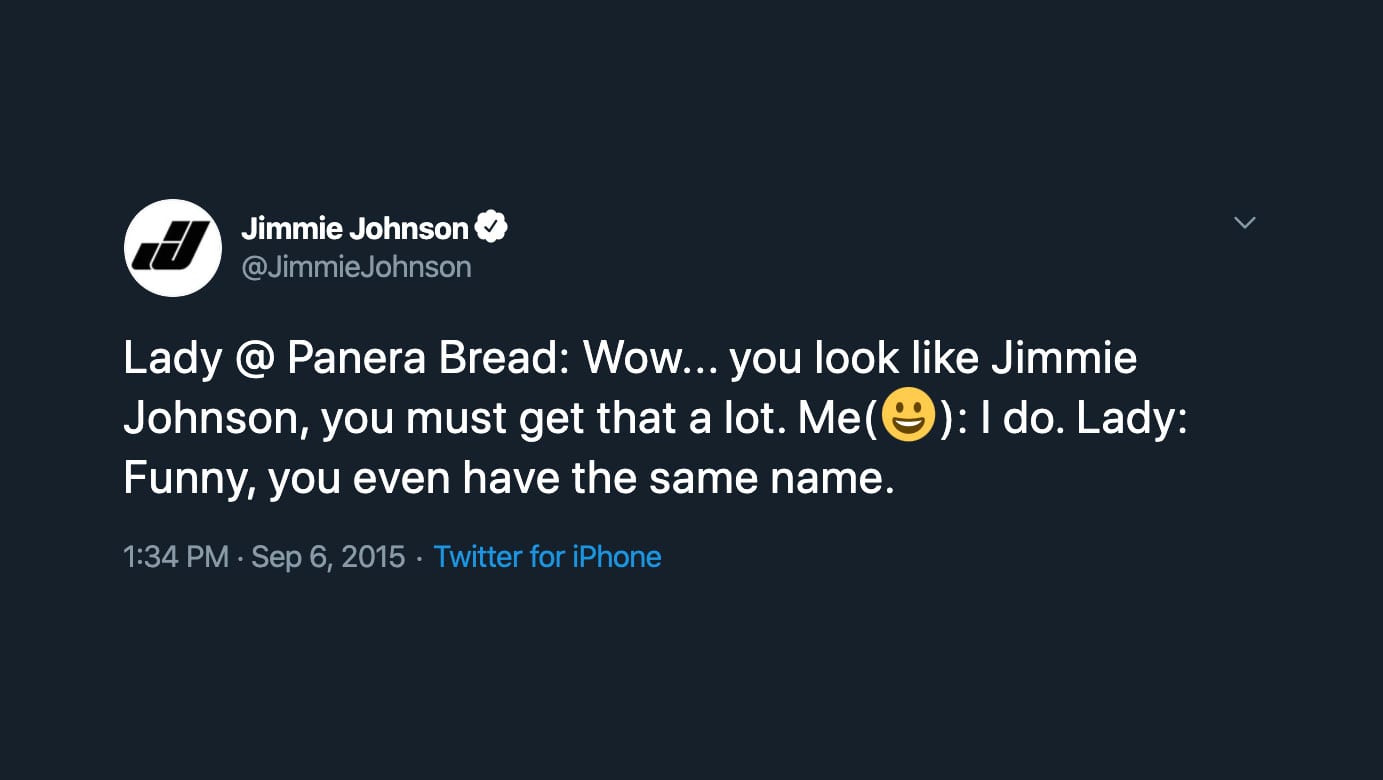Open the Twitter for iPhone source link
This screenshot has width=1383, height=780.
pyautogui.click(x=547, y=556)
